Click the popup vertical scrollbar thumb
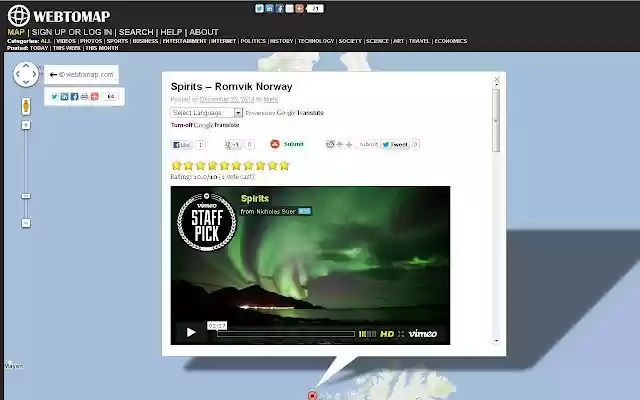 point(496,120)
